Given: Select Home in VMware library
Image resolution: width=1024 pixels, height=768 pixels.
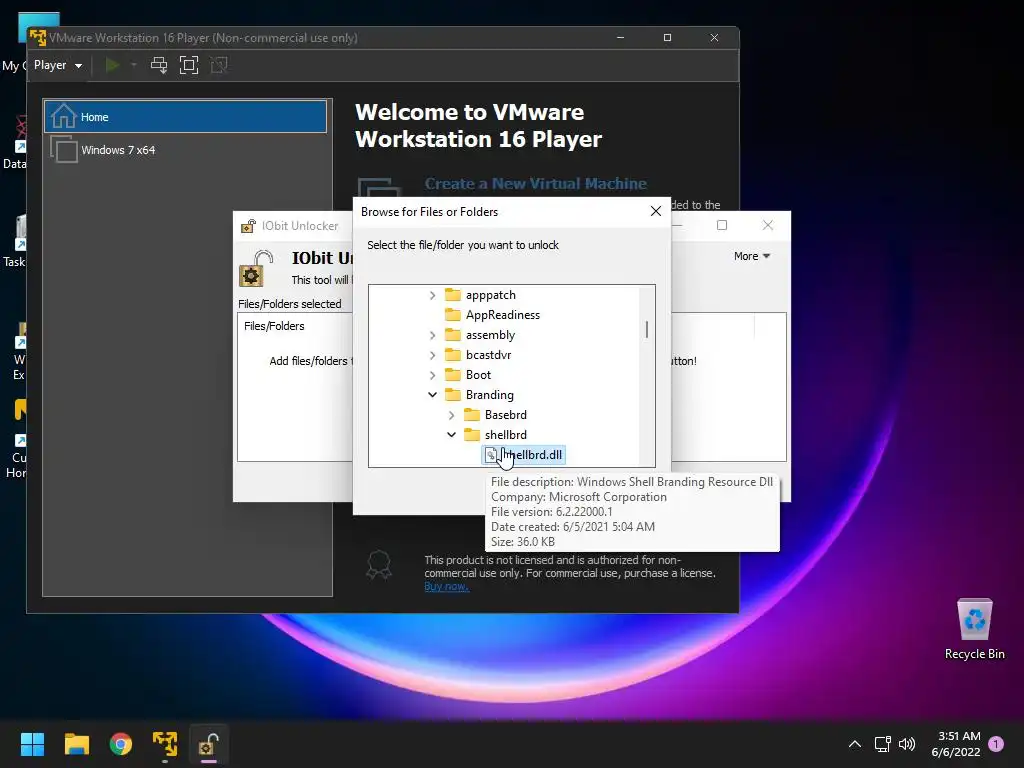Looking at the screenshot, I should click(186, 117).
